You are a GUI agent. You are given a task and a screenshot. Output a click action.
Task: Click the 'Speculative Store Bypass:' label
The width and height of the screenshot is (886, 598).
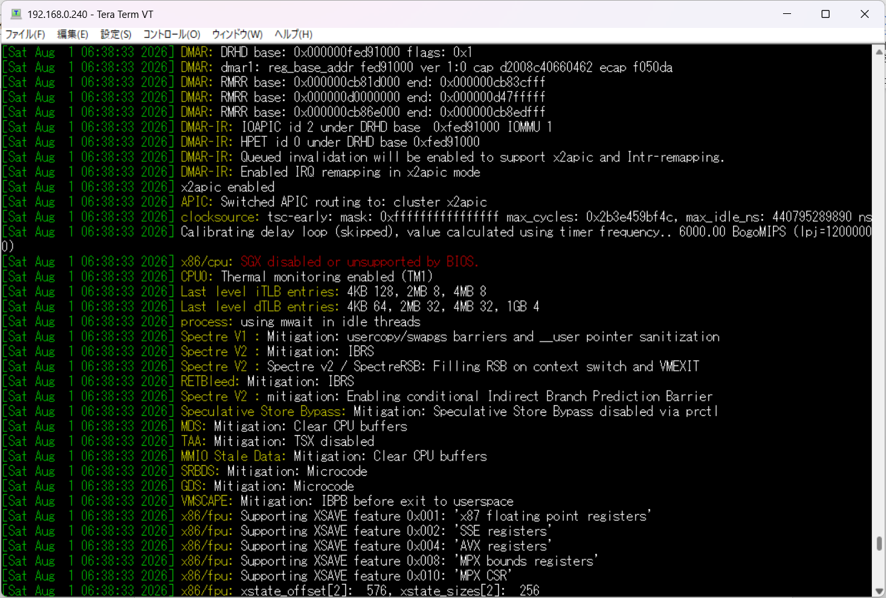(263, 411)
